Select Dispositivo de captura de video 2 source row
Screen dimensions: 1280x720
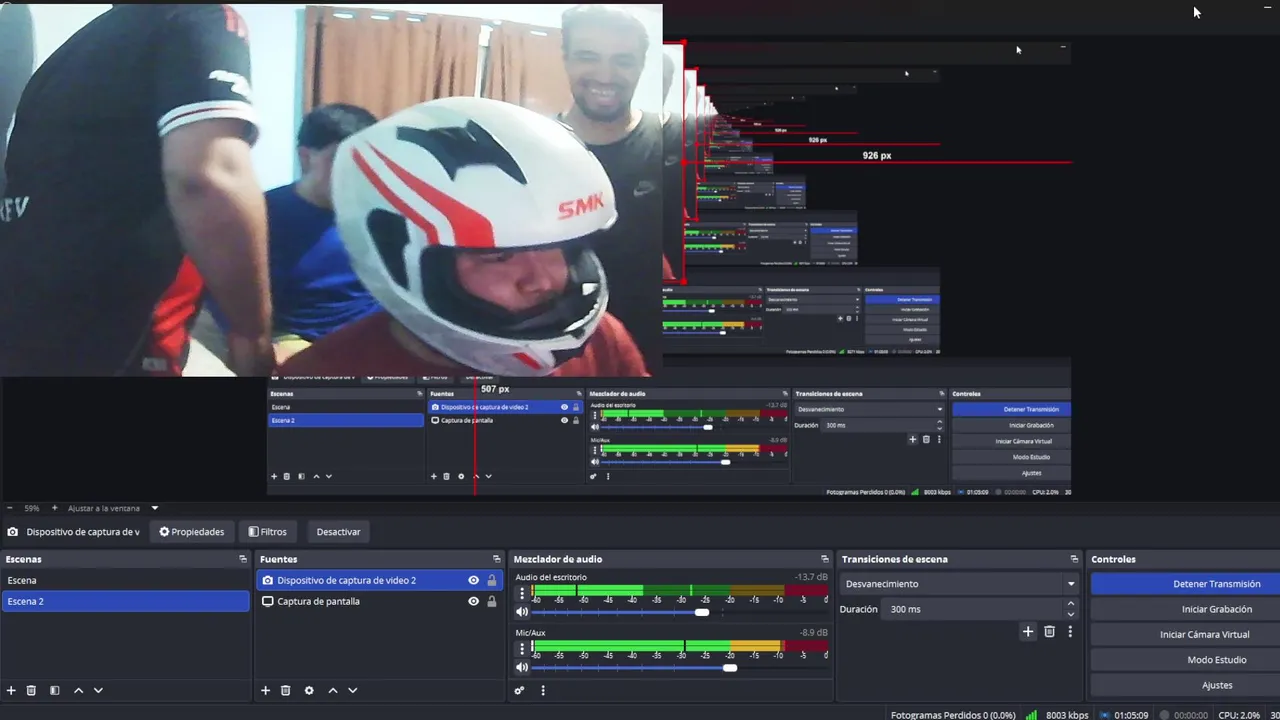coord(379,580)
